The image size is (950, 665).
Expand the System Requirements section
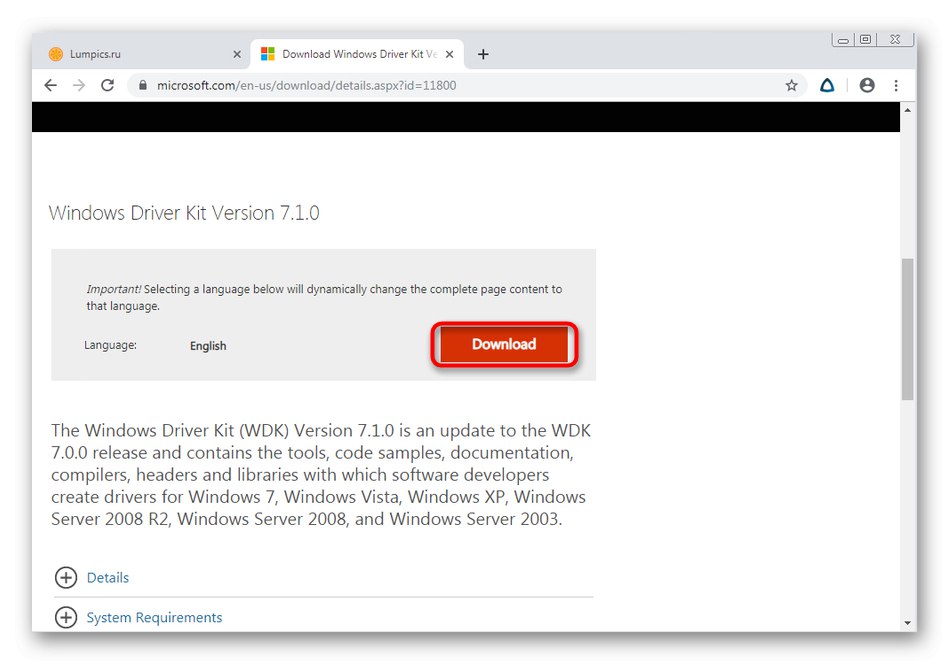click(x=154, y=617)
